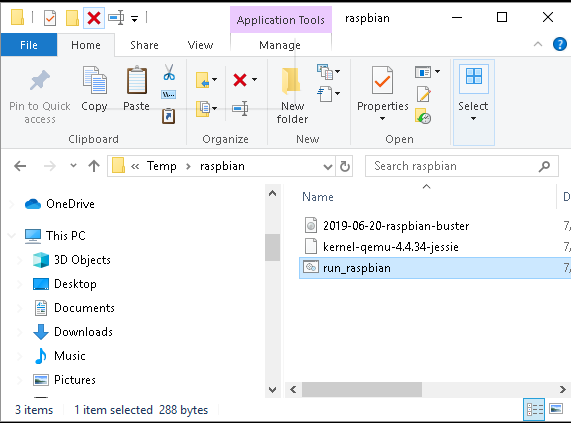The height and width of the screenshot is (423, 571).
Task: Open the File menu tab
Action: [x=29, y=45]
